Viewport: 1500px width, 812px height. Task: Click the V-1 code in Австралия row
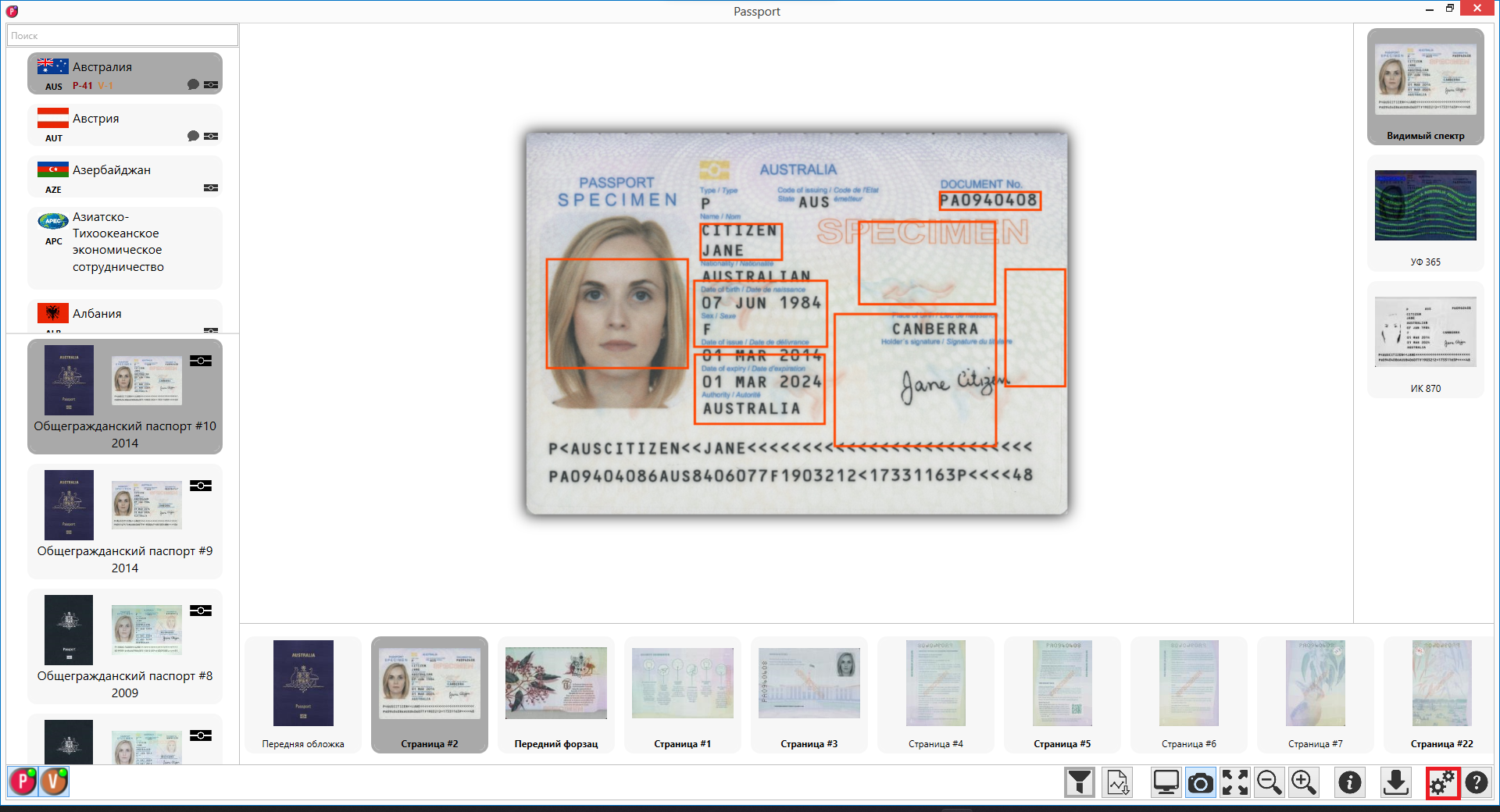pyautogui.click(x=105, y=86)
